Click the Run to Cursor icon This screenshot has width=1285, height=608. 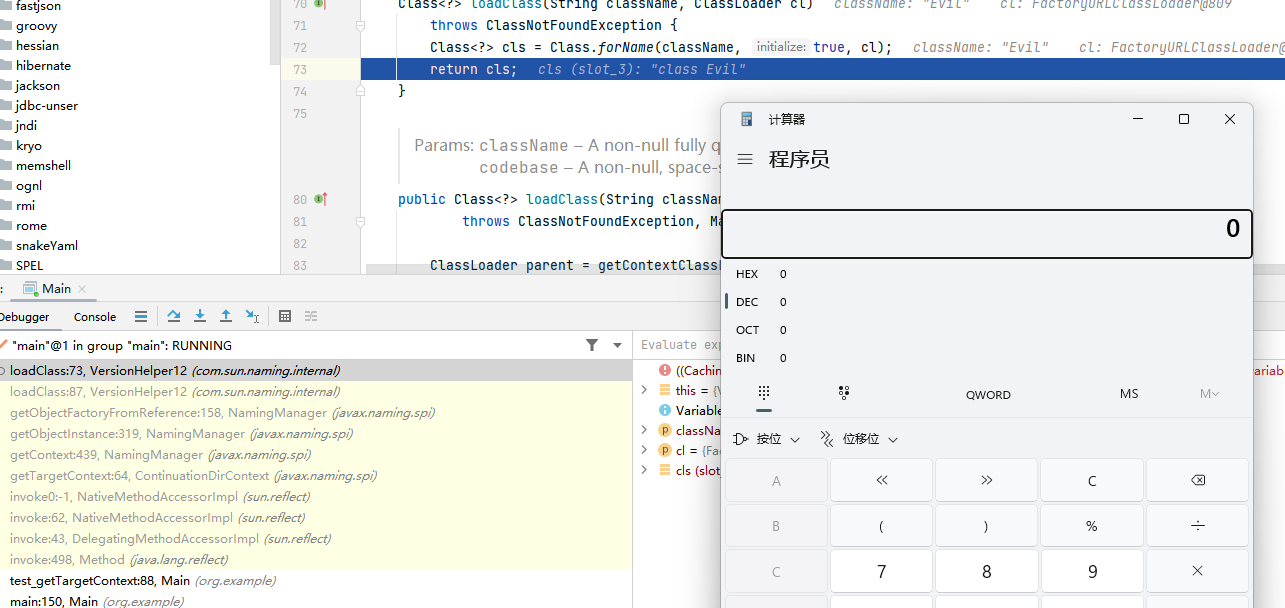tap(252, 316)
